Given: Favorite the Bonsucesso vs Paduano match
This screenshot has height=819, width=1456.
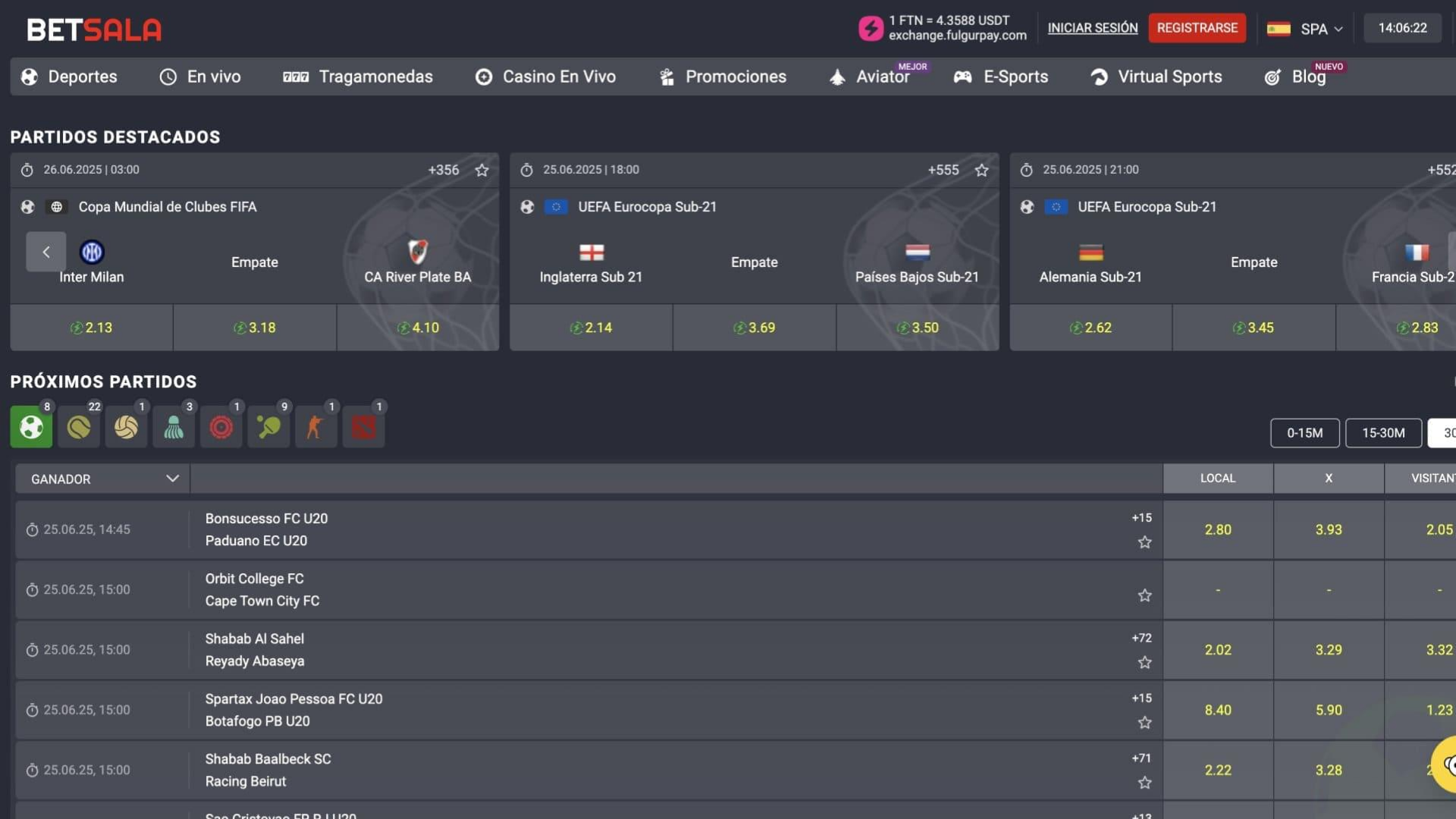Looking at the screenshot, I should pos(1145,541).
